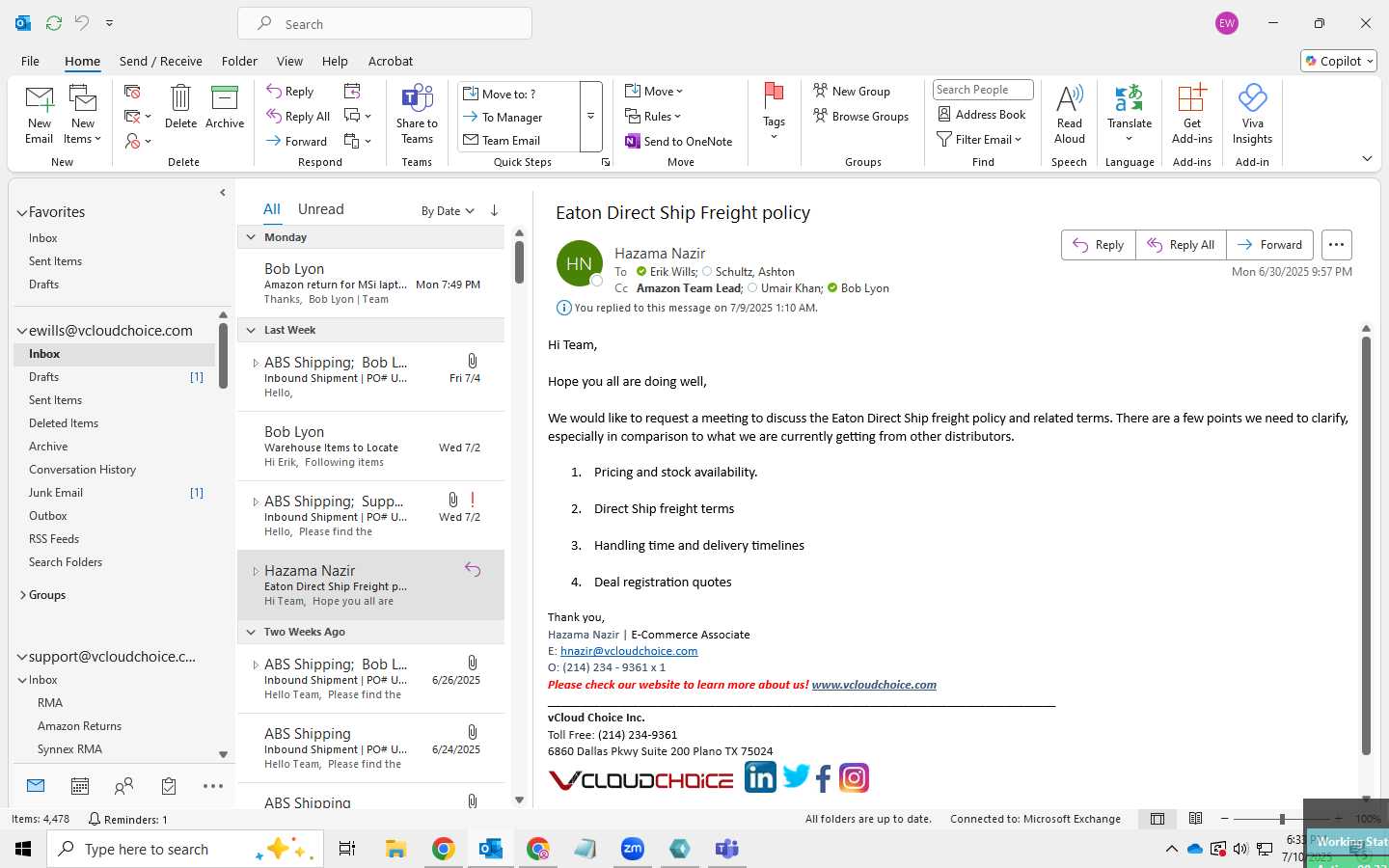Switch to the People view icon

click(123, 786)
